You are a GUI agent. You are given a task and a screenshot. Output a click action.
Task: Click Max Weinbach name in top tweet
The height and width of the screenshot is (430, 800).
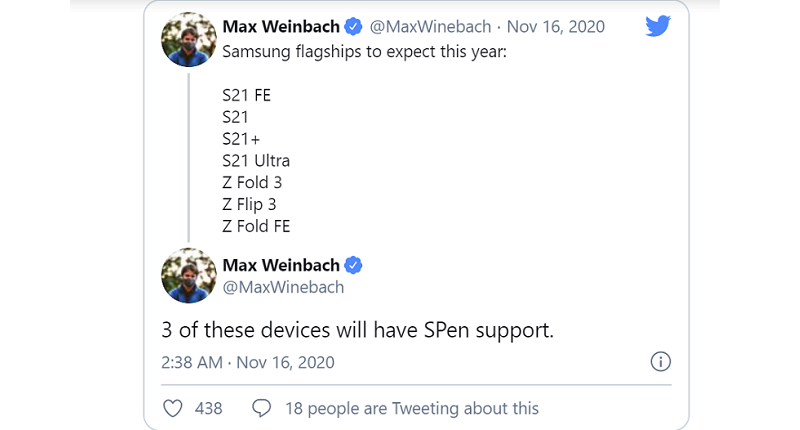(x=281, y=27)
